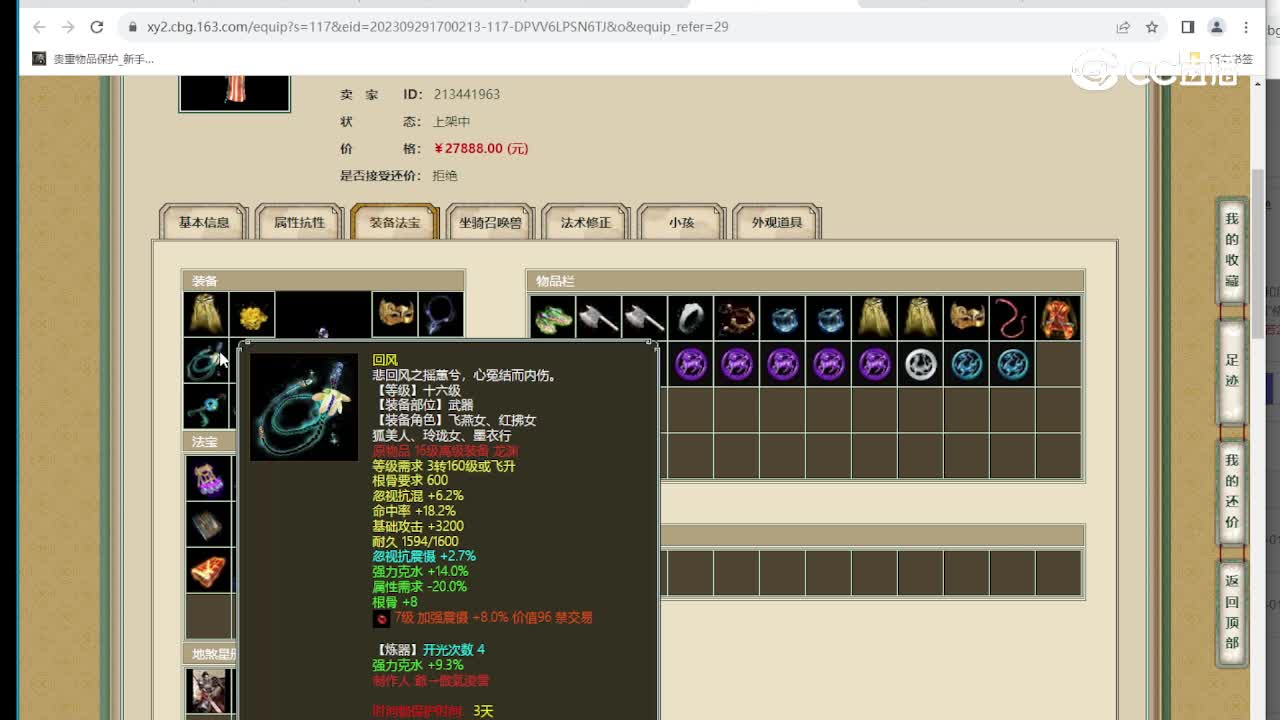1280x720 pixels.
Task: Open the Chrome profile menu
Action: pyautogui.click(x=1217, y=27)
